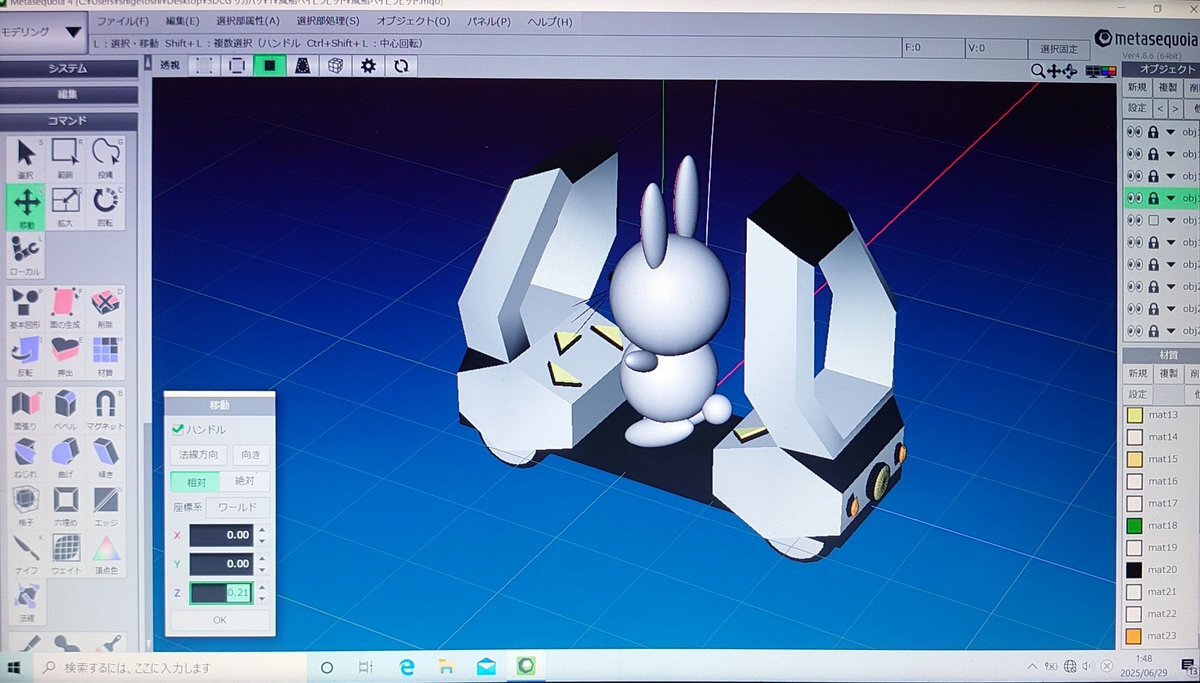Decrease the Y value with down arrow
This screenshot has height=683, width=1200.
(262, 569)
